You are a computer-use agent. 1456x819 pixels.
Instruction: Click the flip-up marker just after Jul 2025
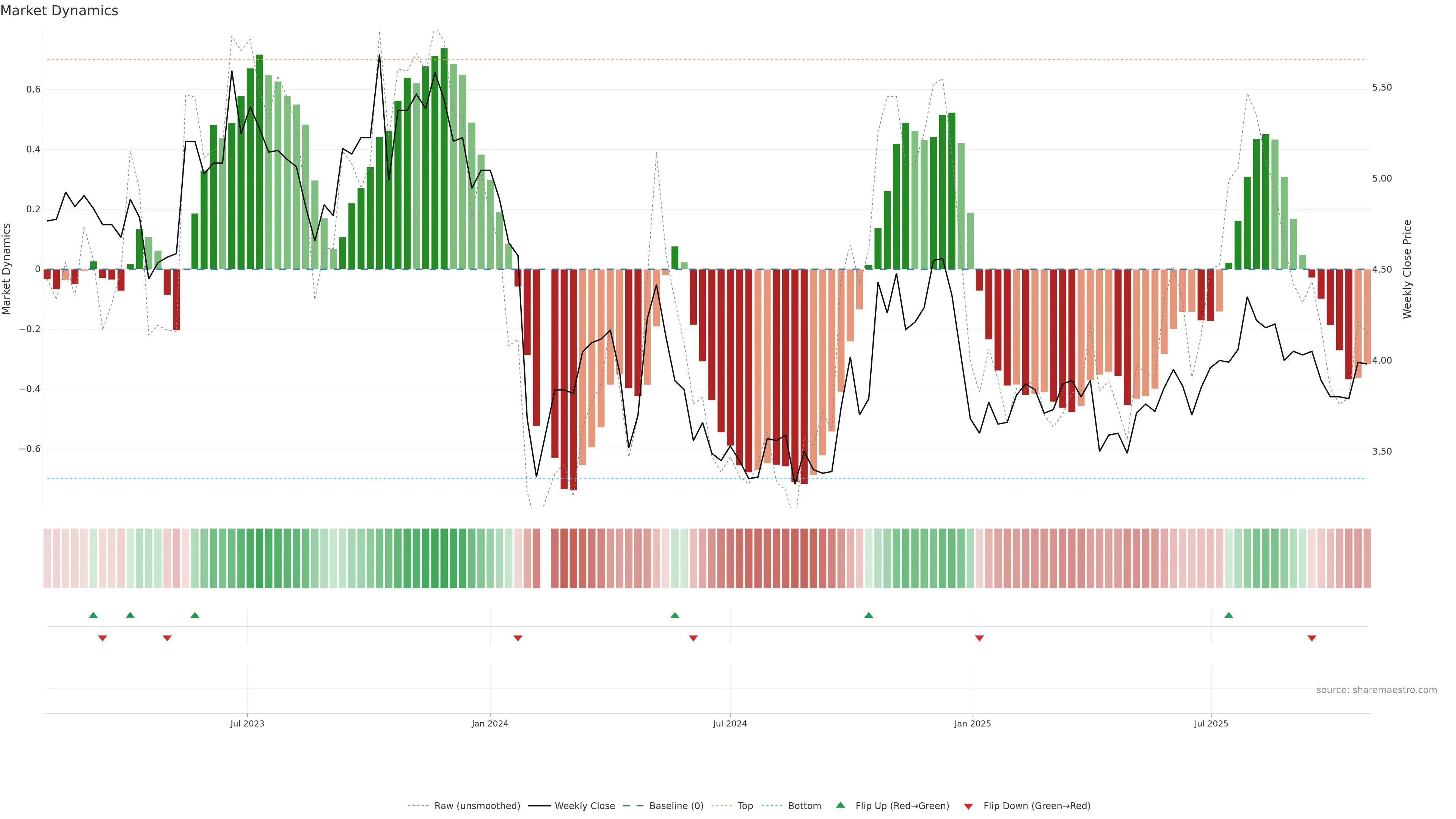1229,615
